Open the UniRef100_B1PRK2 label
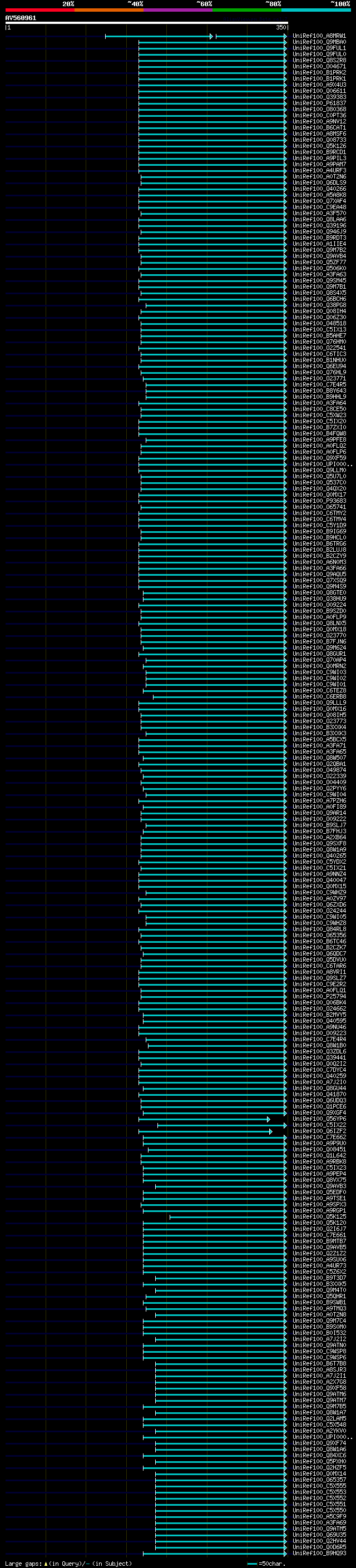The image size is (356, 1568). point(319,72)
